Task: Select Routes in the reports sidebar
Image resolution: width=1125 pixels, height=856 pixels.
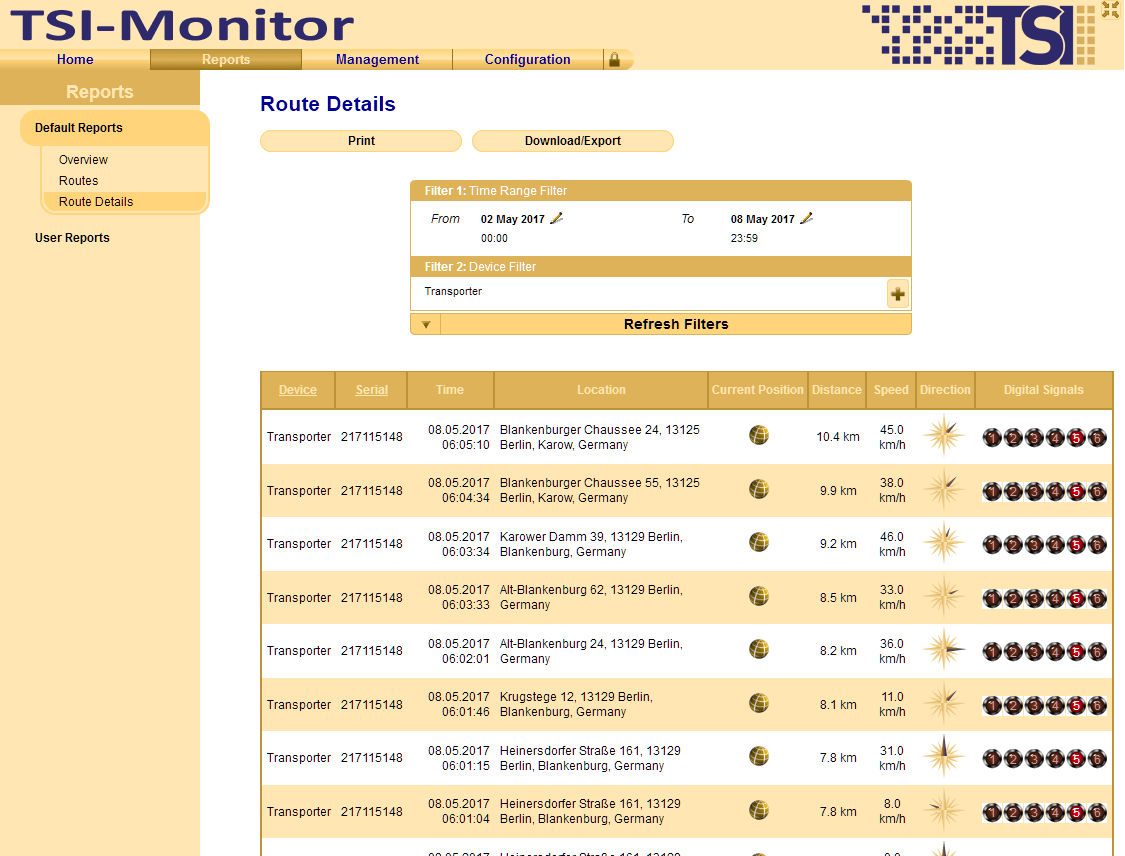Action: 78,181
